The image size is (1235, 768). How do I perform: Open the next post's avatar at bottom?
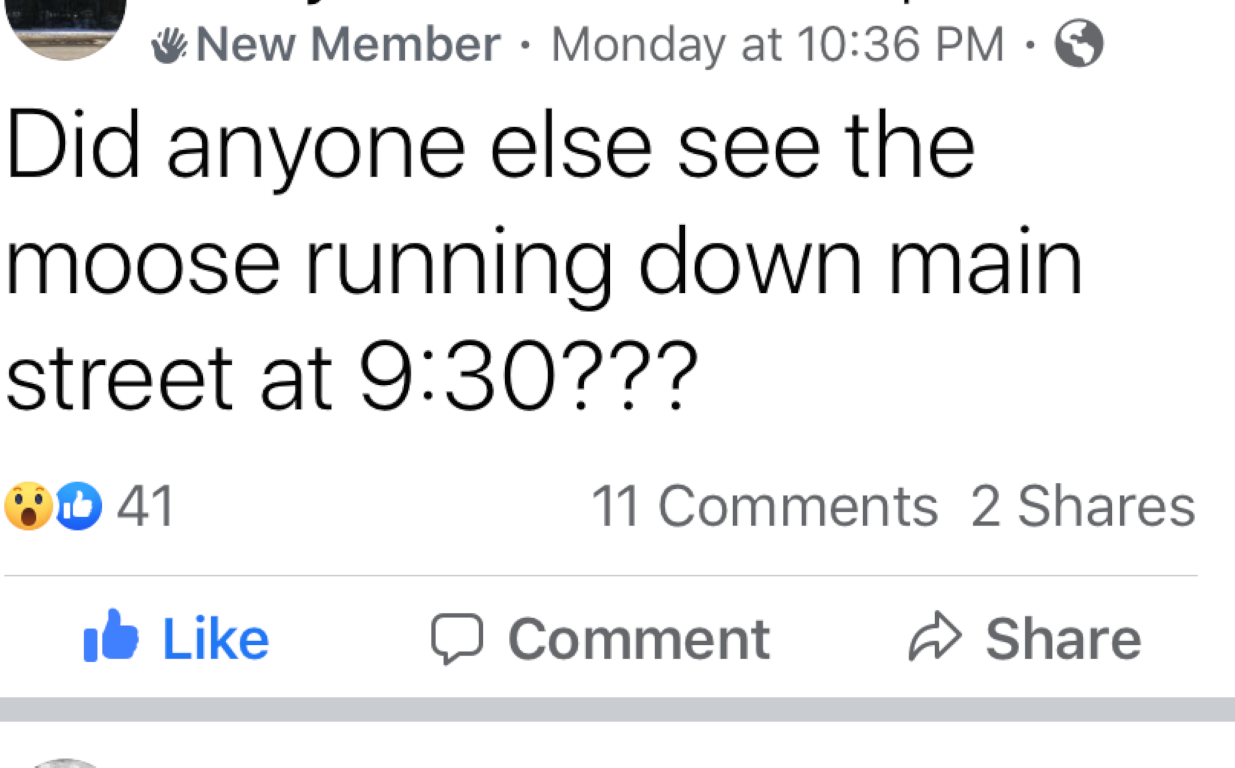(66, 763)
